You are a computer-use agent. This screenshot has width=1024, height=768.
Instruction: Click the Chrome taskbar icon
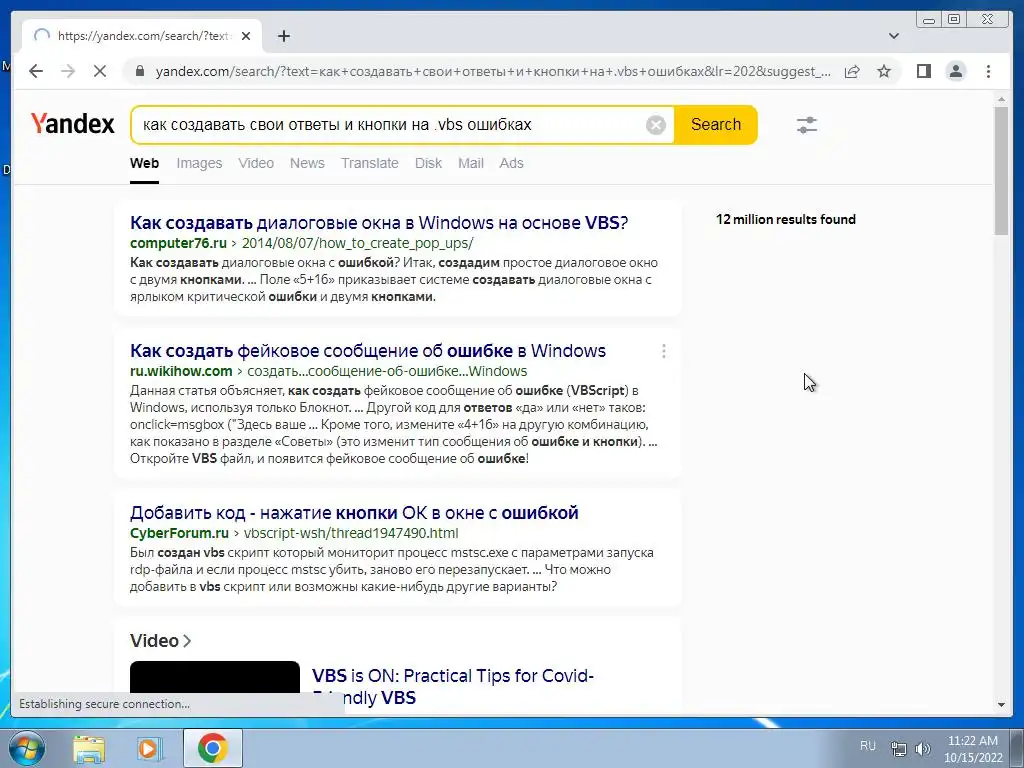tap(213, 748)
